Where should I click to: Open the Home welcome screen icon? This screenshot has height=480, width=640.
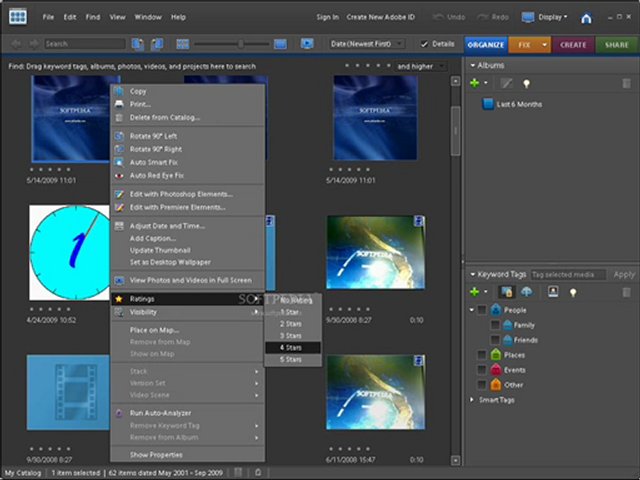(x=586, y=18)
